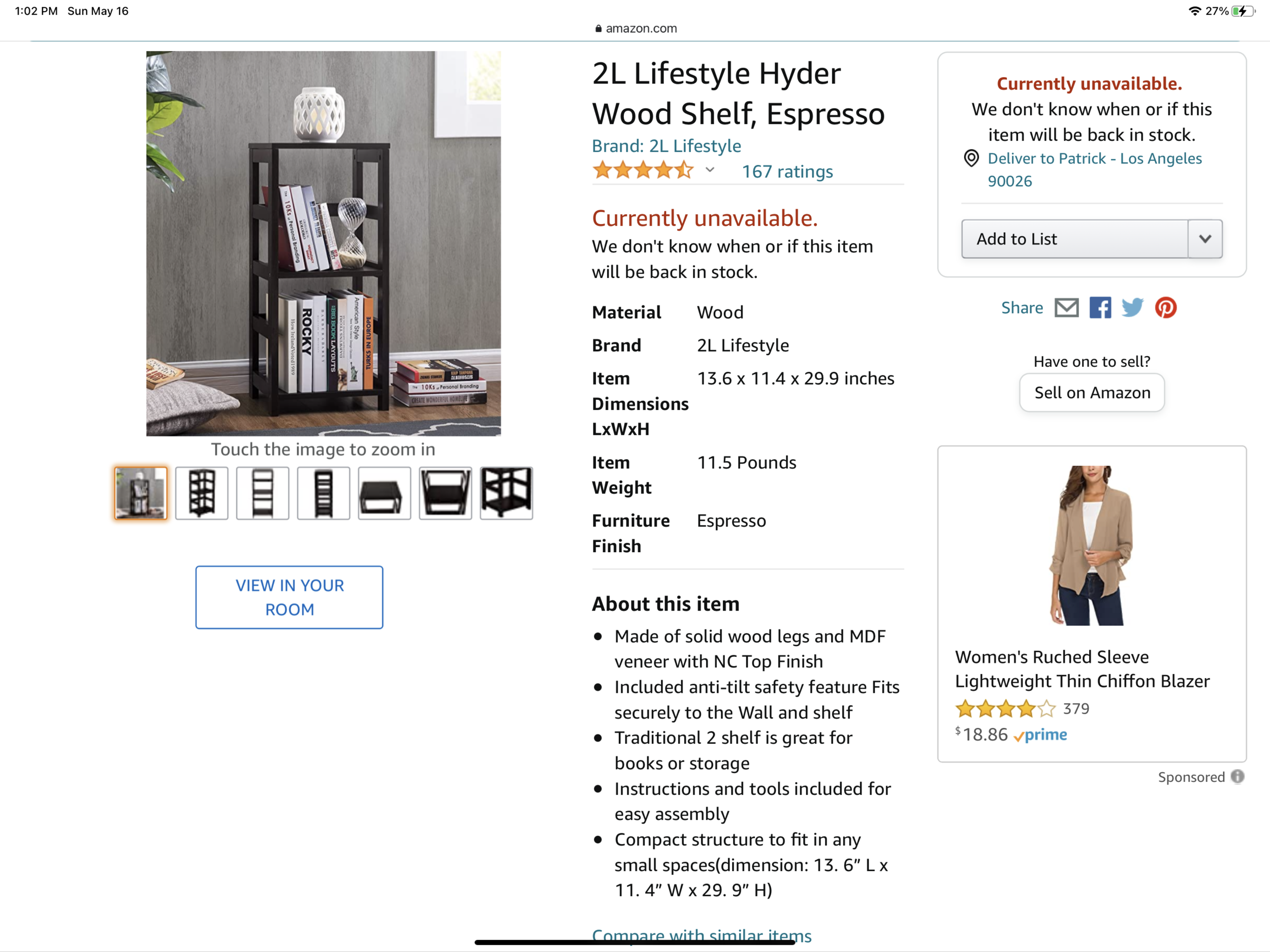Screen dimensions: 1270x952
Task: Share product on Facebook icon
Action: (x=1100, y=308)
